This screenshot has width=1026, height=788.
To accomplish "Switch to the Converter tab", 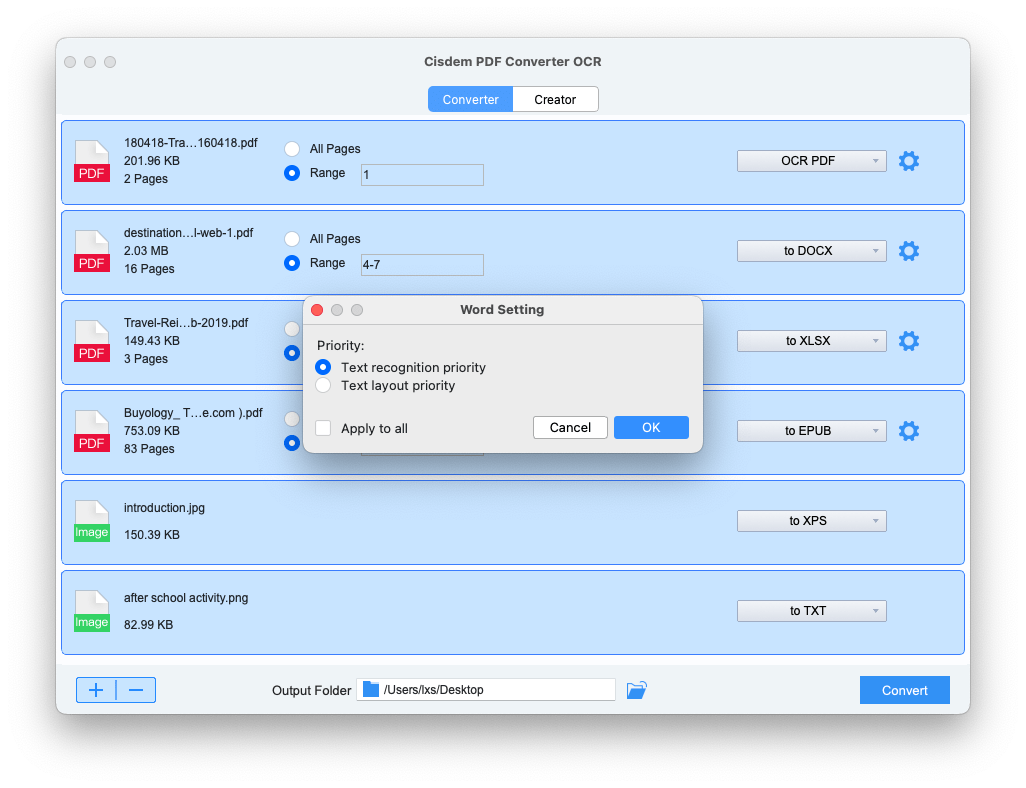I will pyautogui.click(x=470, y=99).
